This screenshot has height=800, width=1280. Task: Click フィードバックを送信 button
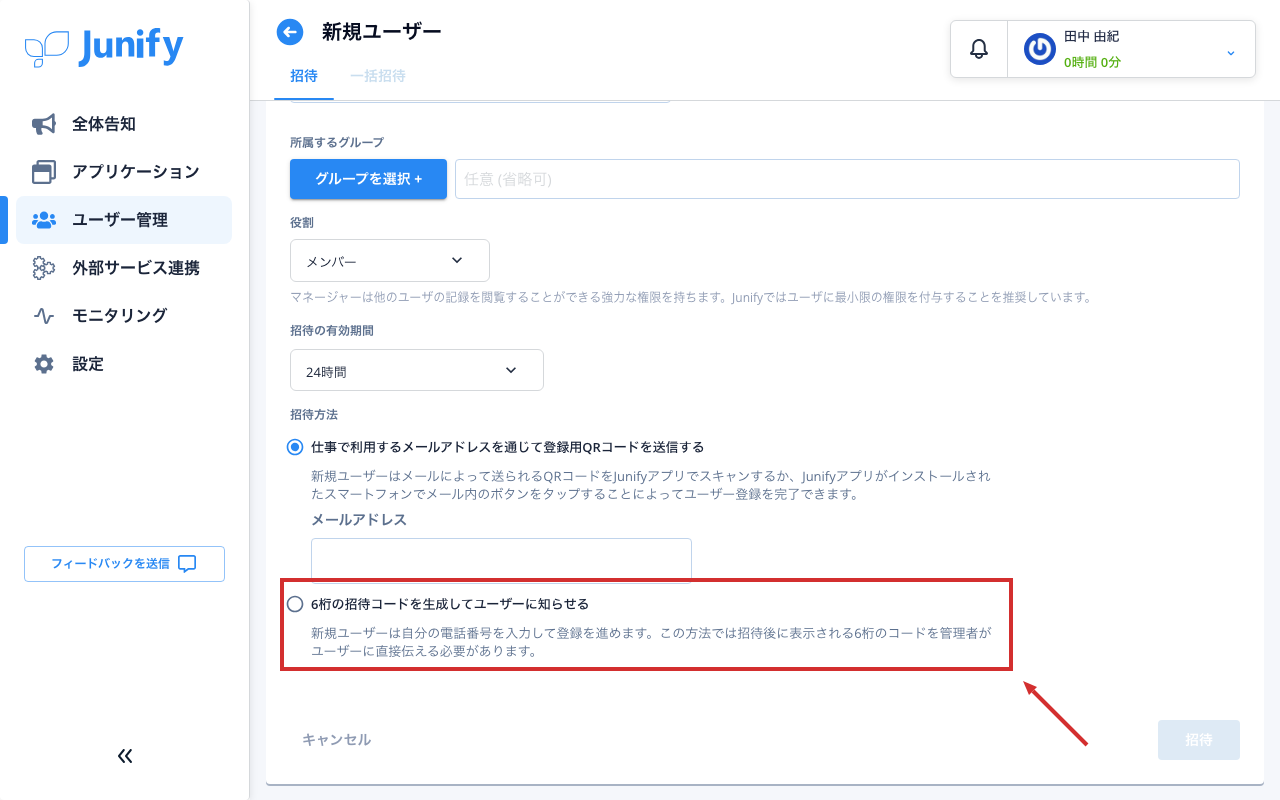tap(124, 564)
